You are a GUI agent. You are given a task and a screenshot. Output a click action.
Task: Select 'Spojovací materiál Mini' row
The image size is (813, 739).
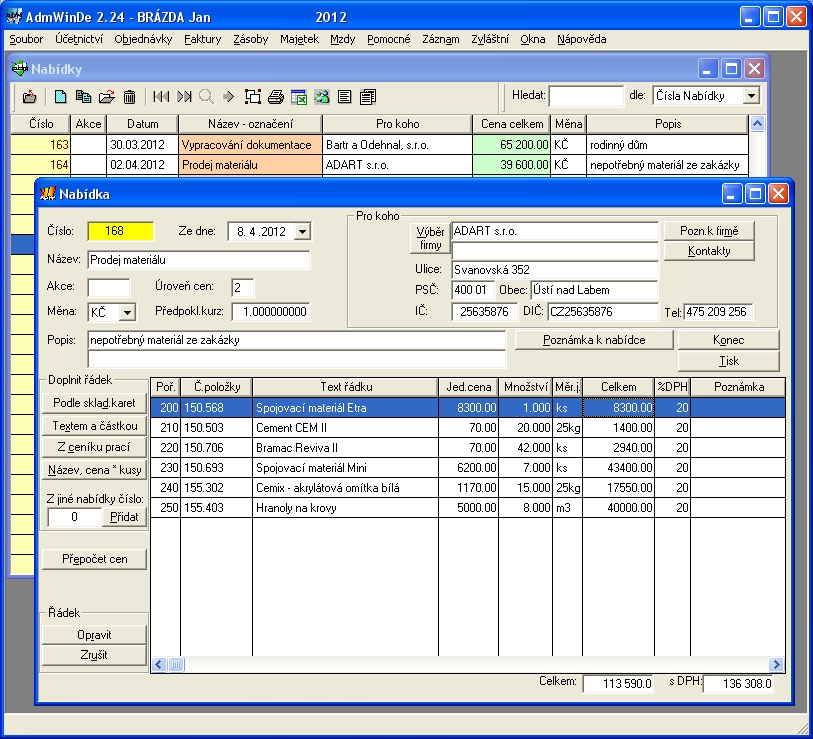coord(468,468)
